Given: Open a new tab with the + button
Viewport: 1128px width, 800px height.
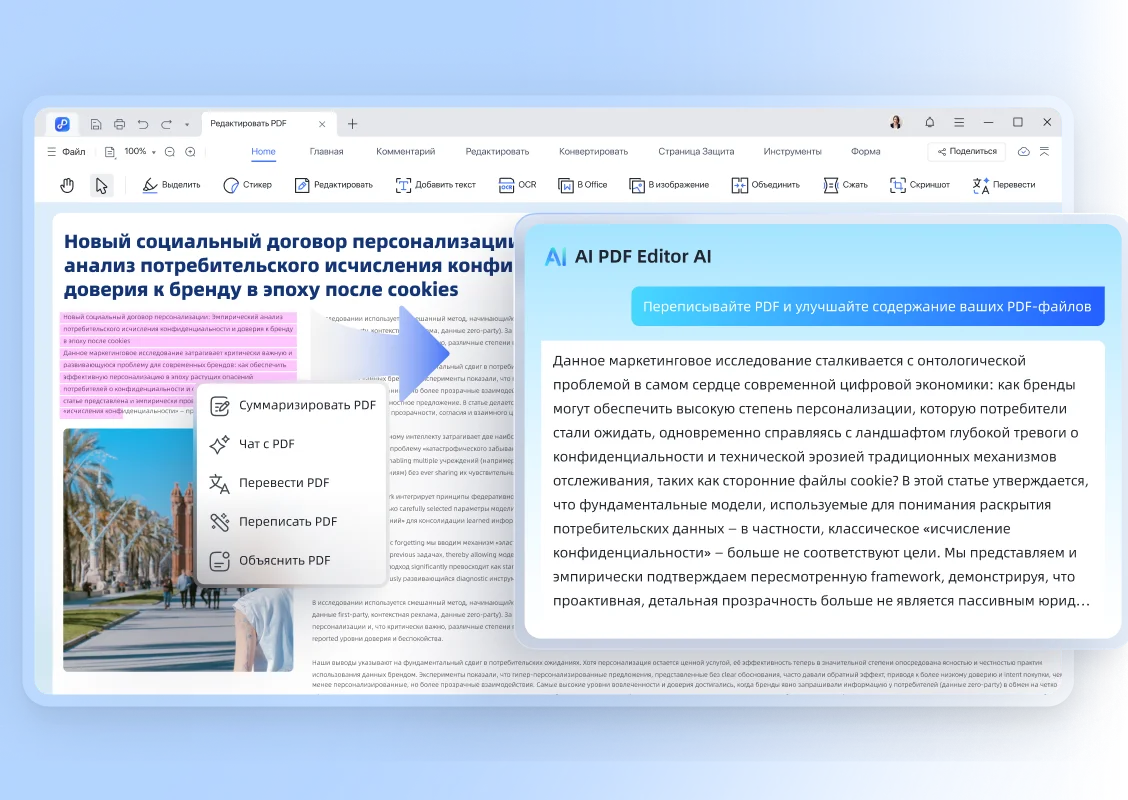Looking at the screenshot, I should tap(352, 123).
